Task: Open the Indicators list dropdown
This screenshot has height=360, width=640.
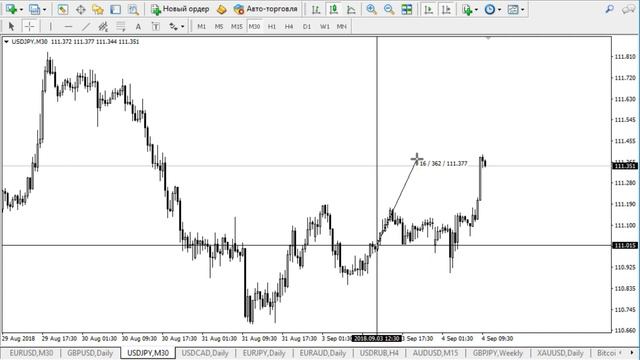Action: click(476, 10)
